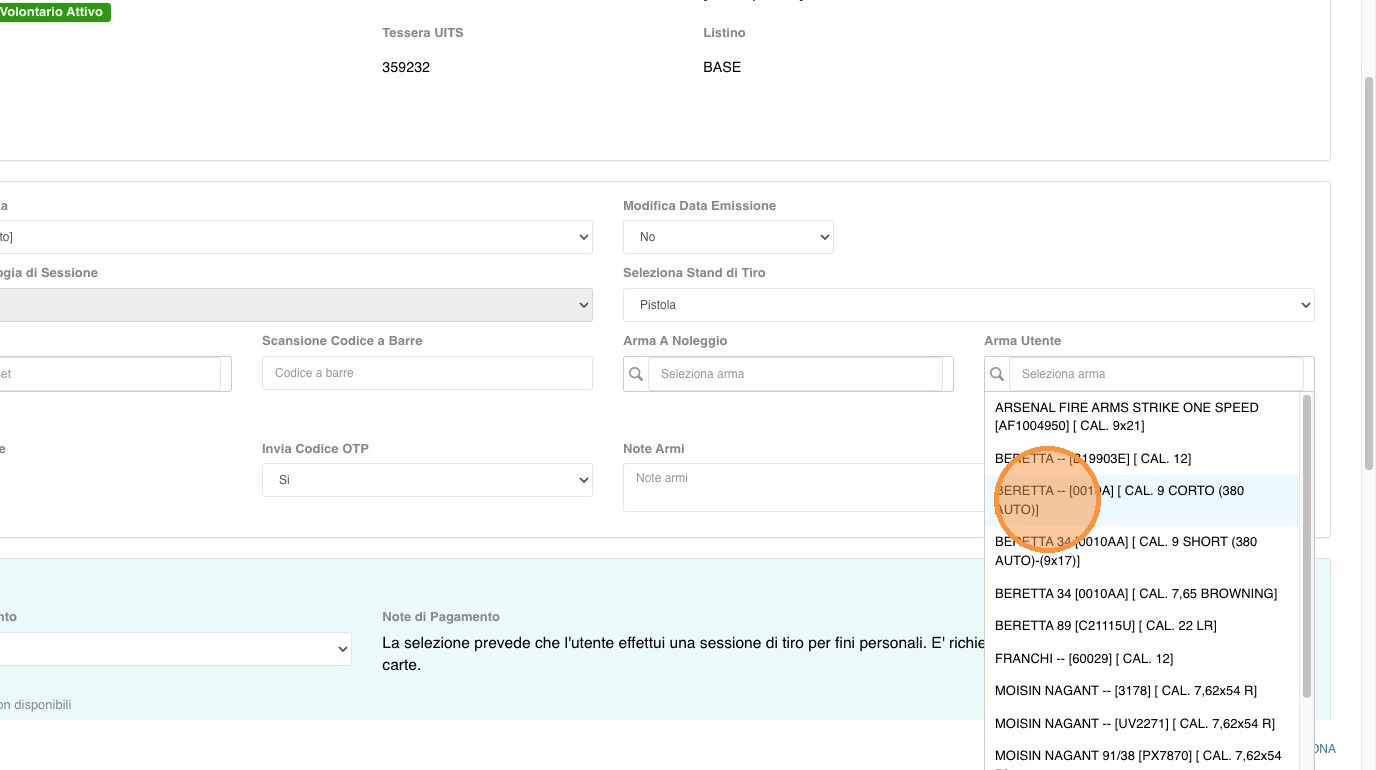Choose BERETTA 89 CAL. 22 LR
This screenshot has height=770, width=1376.
1105,626
